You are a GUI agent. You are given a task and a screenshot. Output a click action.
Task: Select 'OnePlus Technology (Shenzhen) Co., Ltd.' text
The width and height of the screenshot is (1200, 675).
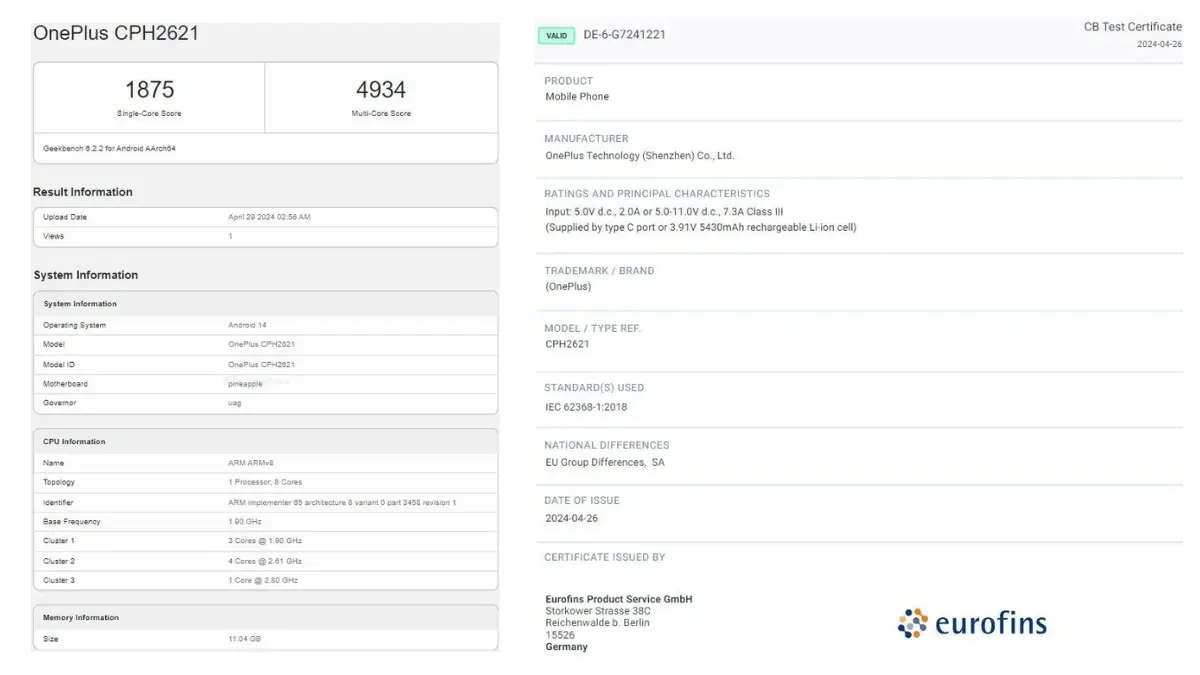640,156
